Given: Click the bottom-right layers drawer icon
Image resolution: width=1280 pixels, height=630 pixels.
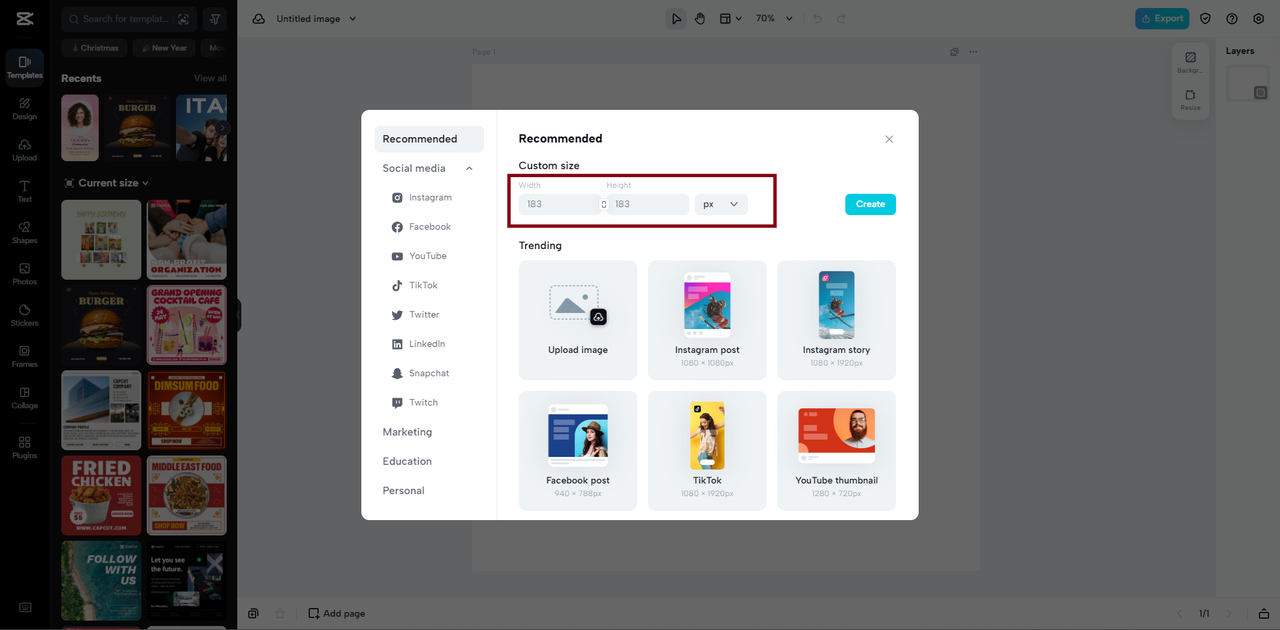Looking at the screenshot, I should tap(1264, 613).
